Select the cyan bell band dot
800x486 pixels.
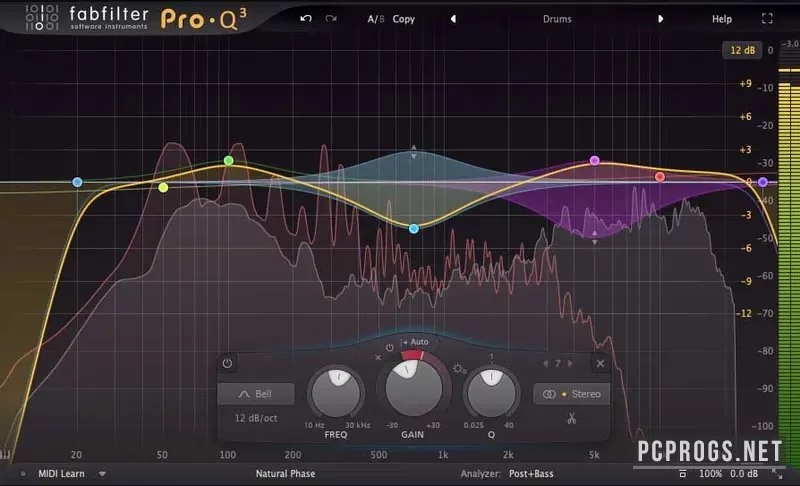pyautogui.click(x=414, y=228)
